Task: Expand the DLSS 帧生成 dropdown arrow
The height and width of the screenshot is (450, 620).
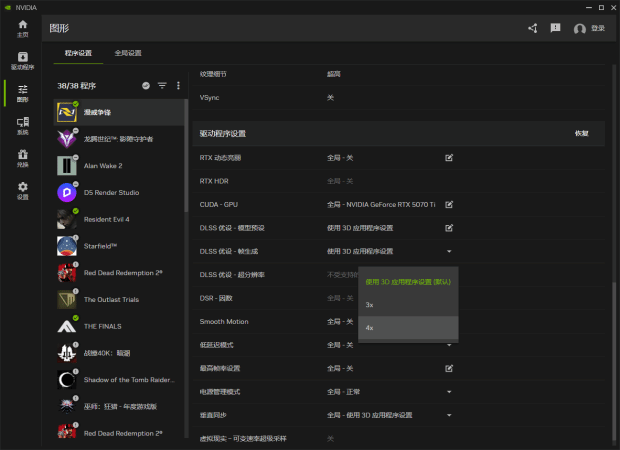Action: point(449,251)
